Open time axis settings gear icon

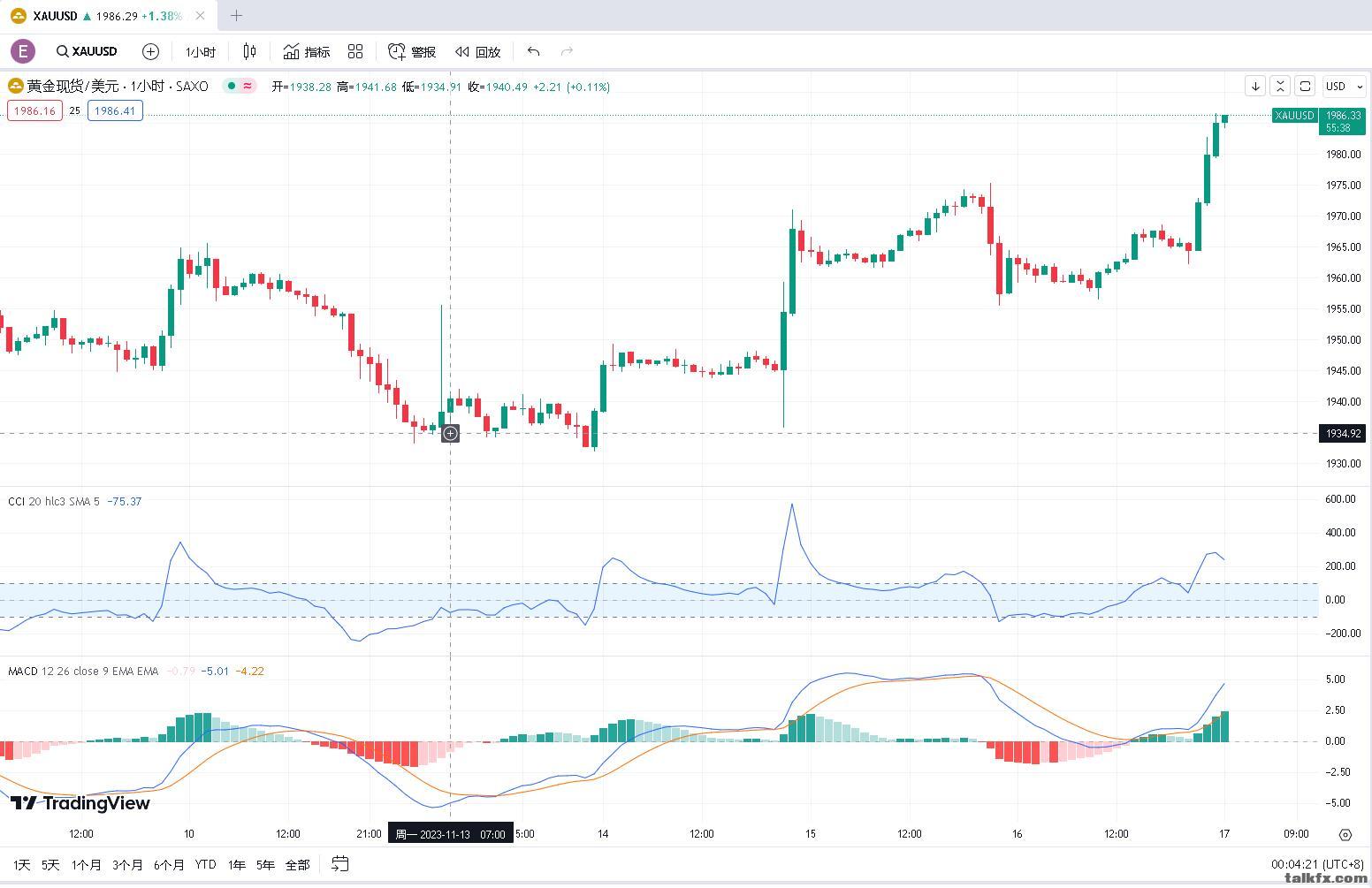pos(1345,834)
